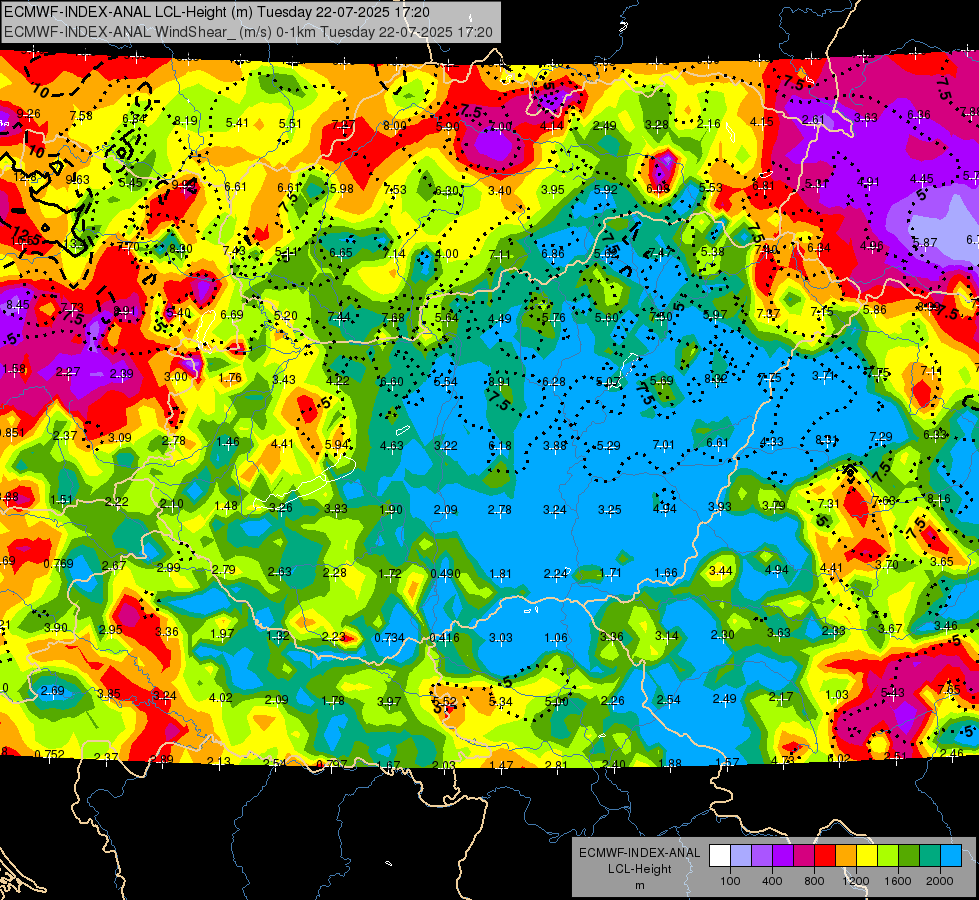Image resolution: width=979 pixels, height=900 pixels.
Task: Click the wind shear value 4.02
Action: click(x=220, y=698)
